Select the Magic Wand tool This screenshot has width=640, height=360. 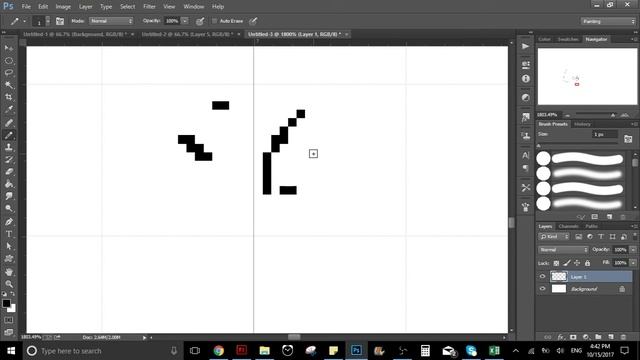(9, 85)
